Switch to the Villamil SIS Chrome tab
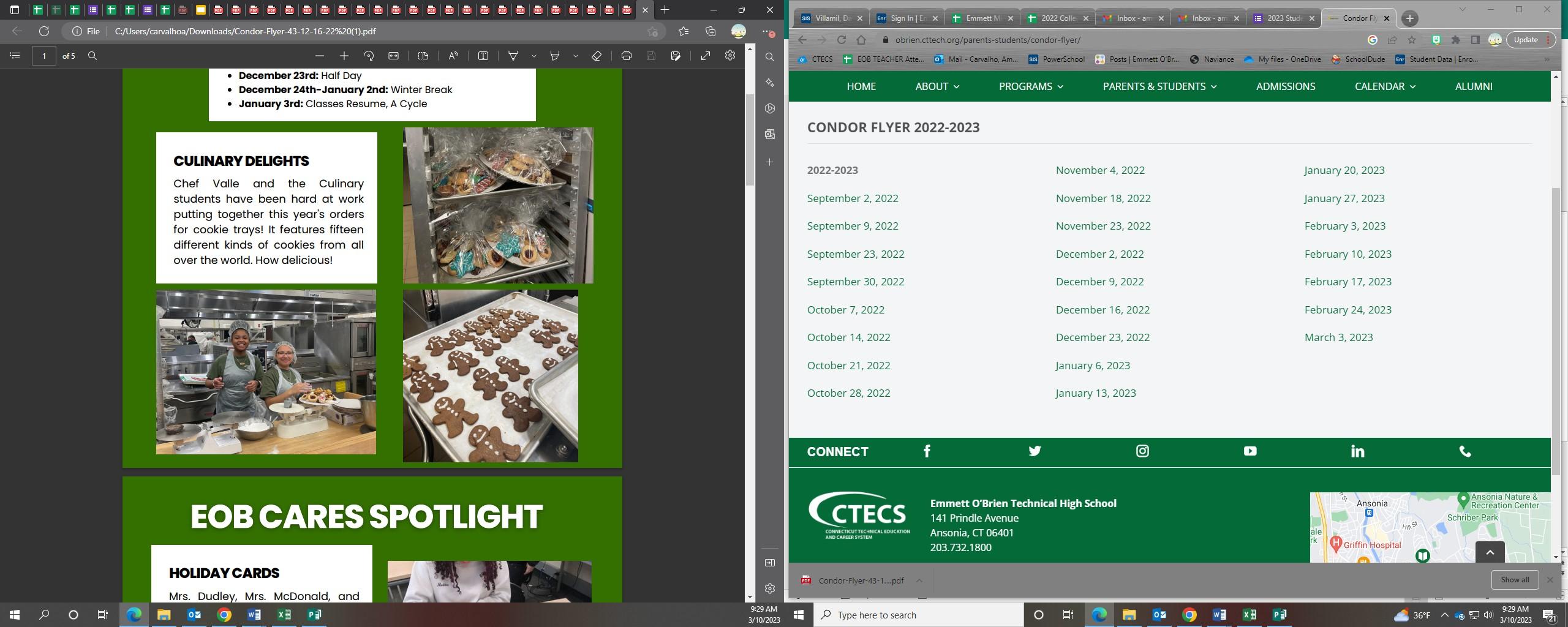The width and height of the screenshot is (1568, 627). click(832, 18)
